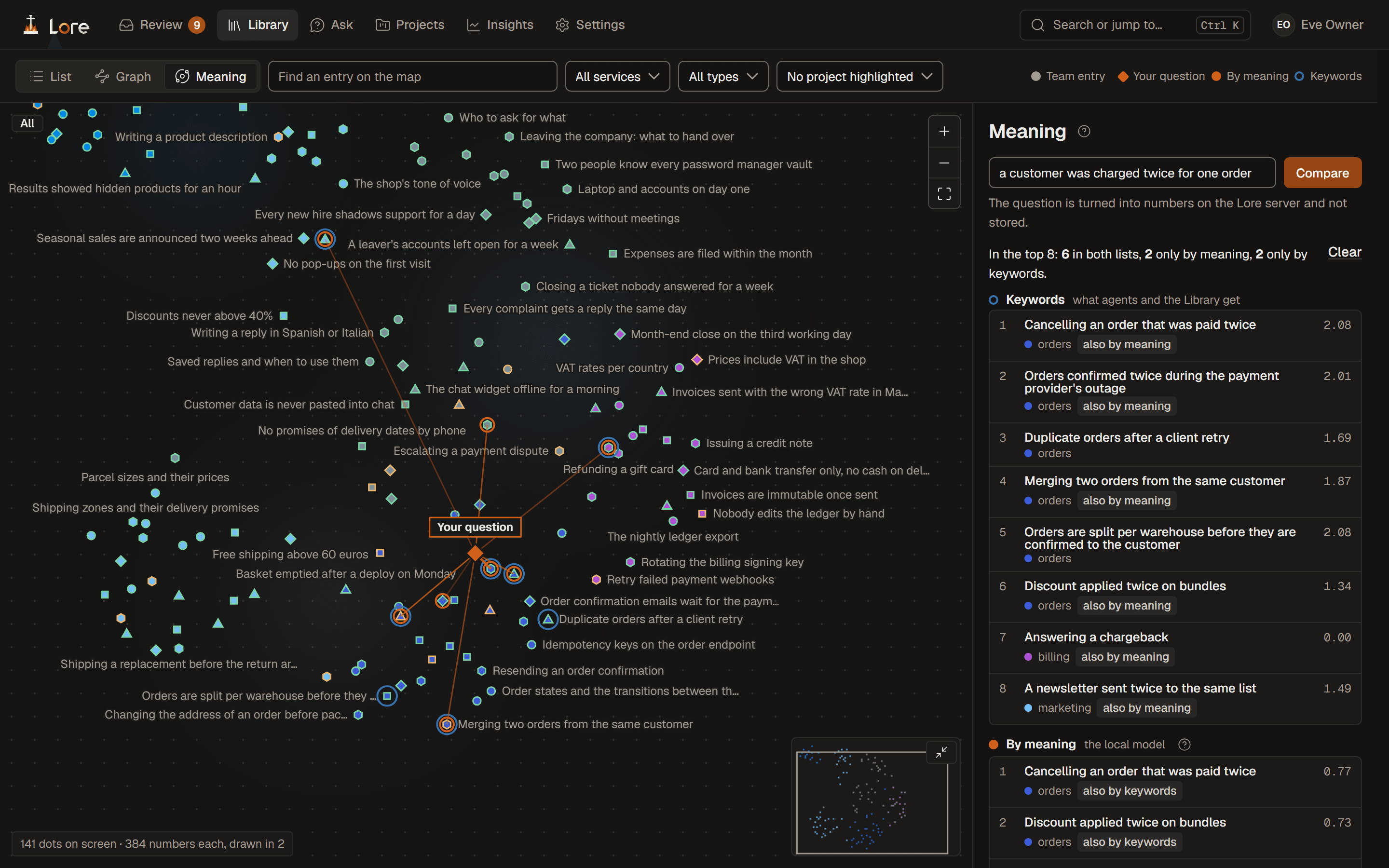1389x868 pixels.
Task: Fit the map to screen icon
Action: tap(943, 194)
